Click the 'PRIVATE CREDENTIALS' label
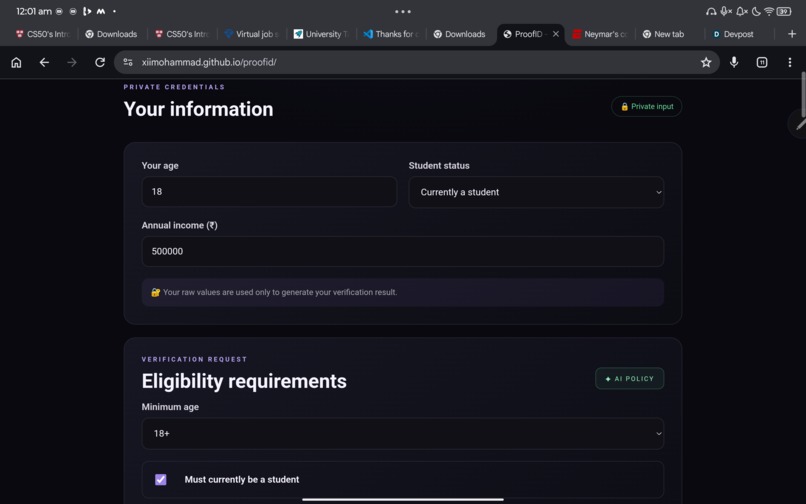Viewport: 806px width, 504px height. 174,87
